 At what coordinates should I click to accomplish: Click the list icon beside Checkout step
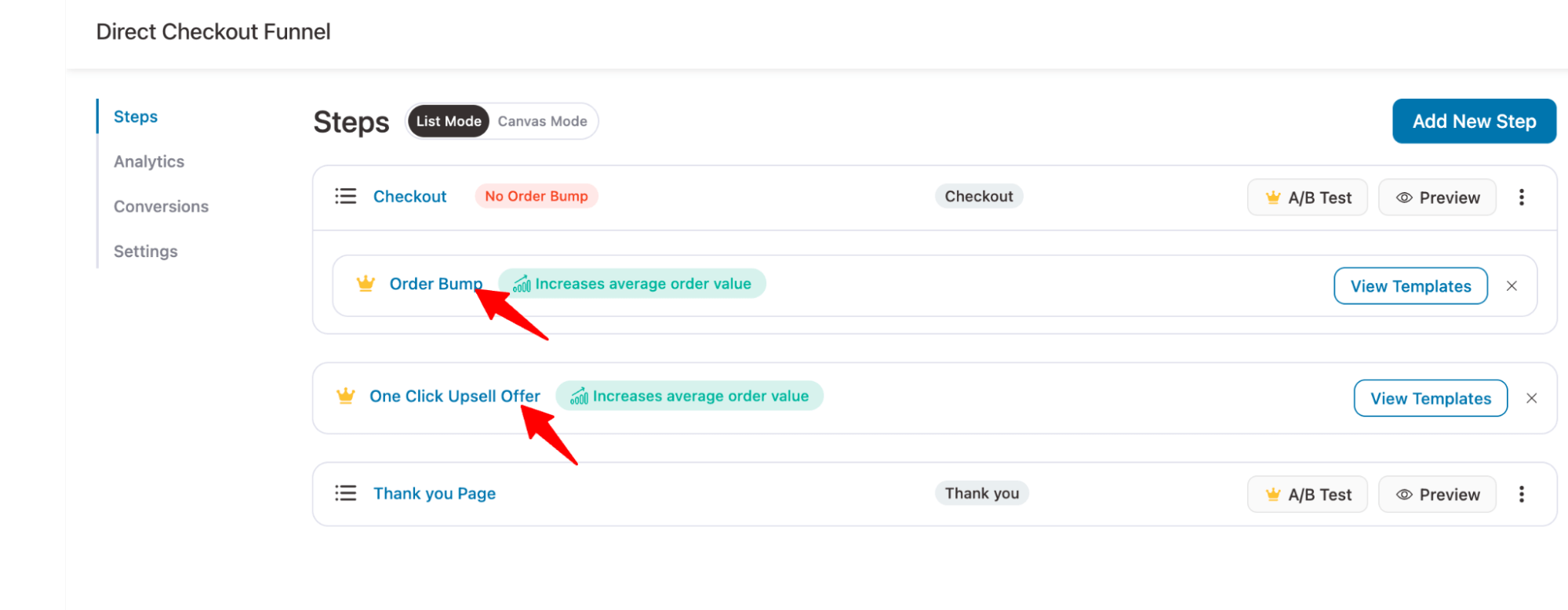(345, 196)
